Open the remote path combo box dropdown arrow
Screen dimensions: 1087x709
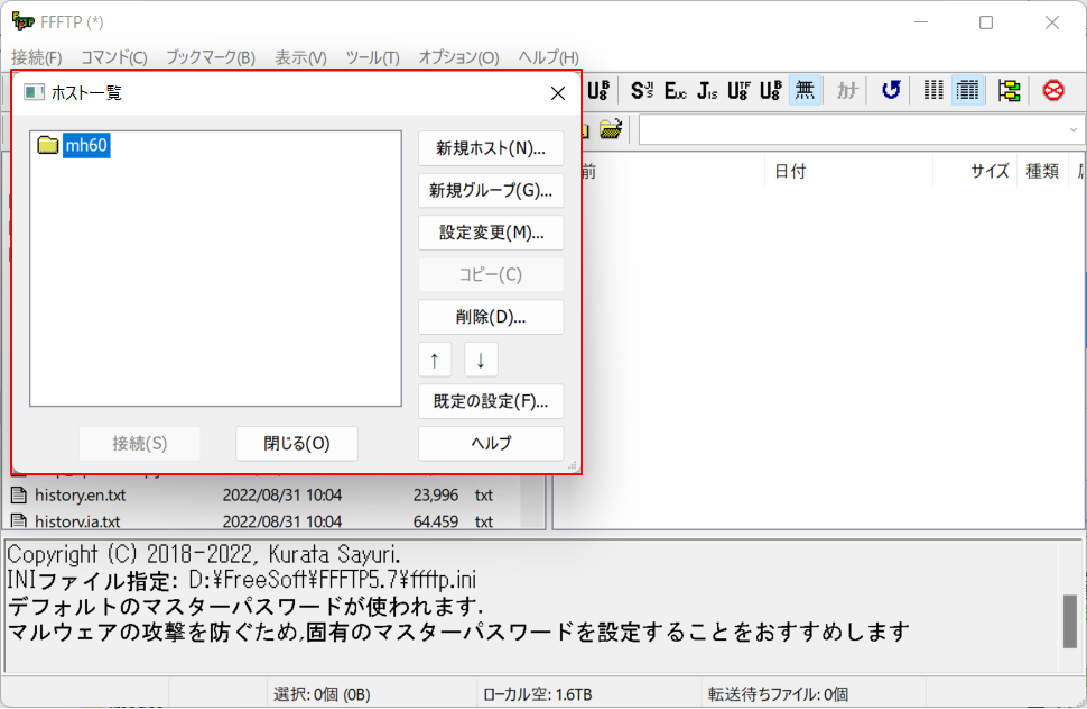pos(1072,130)
